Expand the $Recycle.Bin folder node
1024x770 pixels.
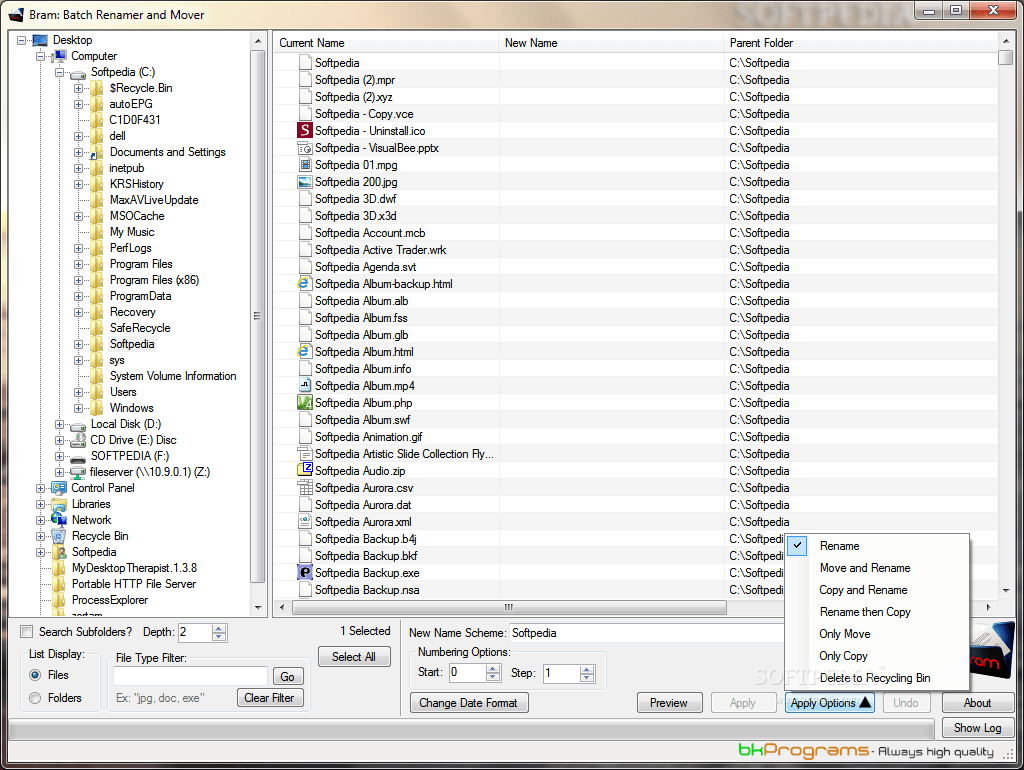(x=78, y=88)
